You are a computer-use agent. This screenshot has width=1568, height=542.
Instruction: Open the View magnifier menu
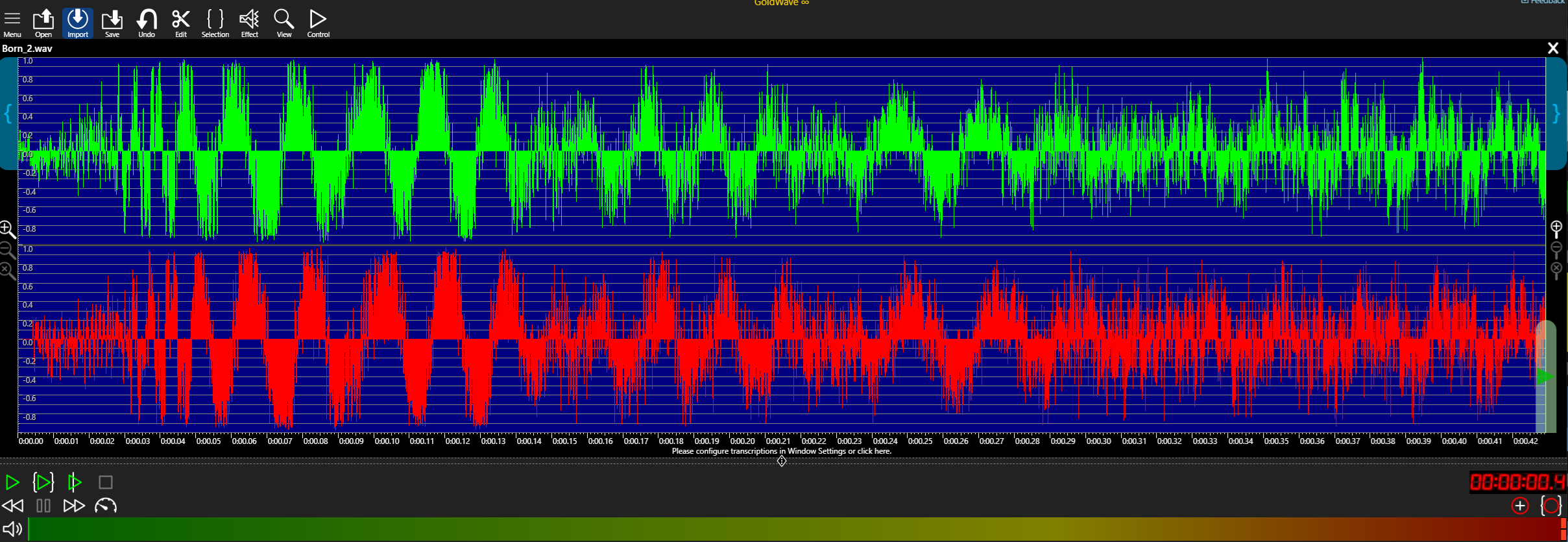(284, 23)
